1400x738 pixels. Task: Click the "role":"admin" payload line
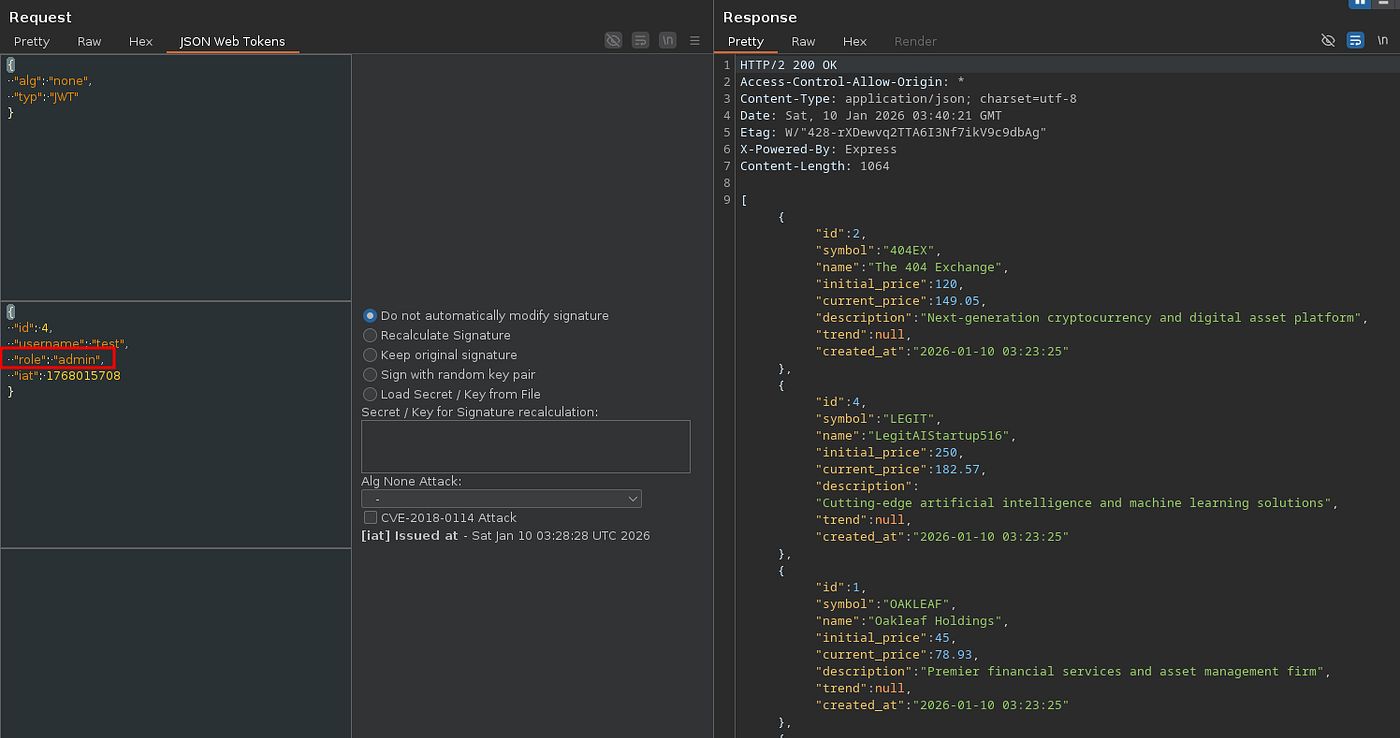point(56,359)
